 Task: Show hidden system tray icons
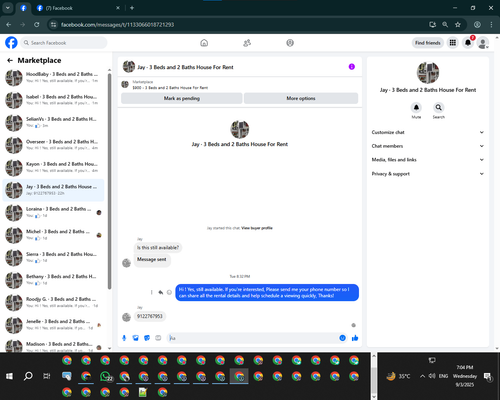pos(422,376)
